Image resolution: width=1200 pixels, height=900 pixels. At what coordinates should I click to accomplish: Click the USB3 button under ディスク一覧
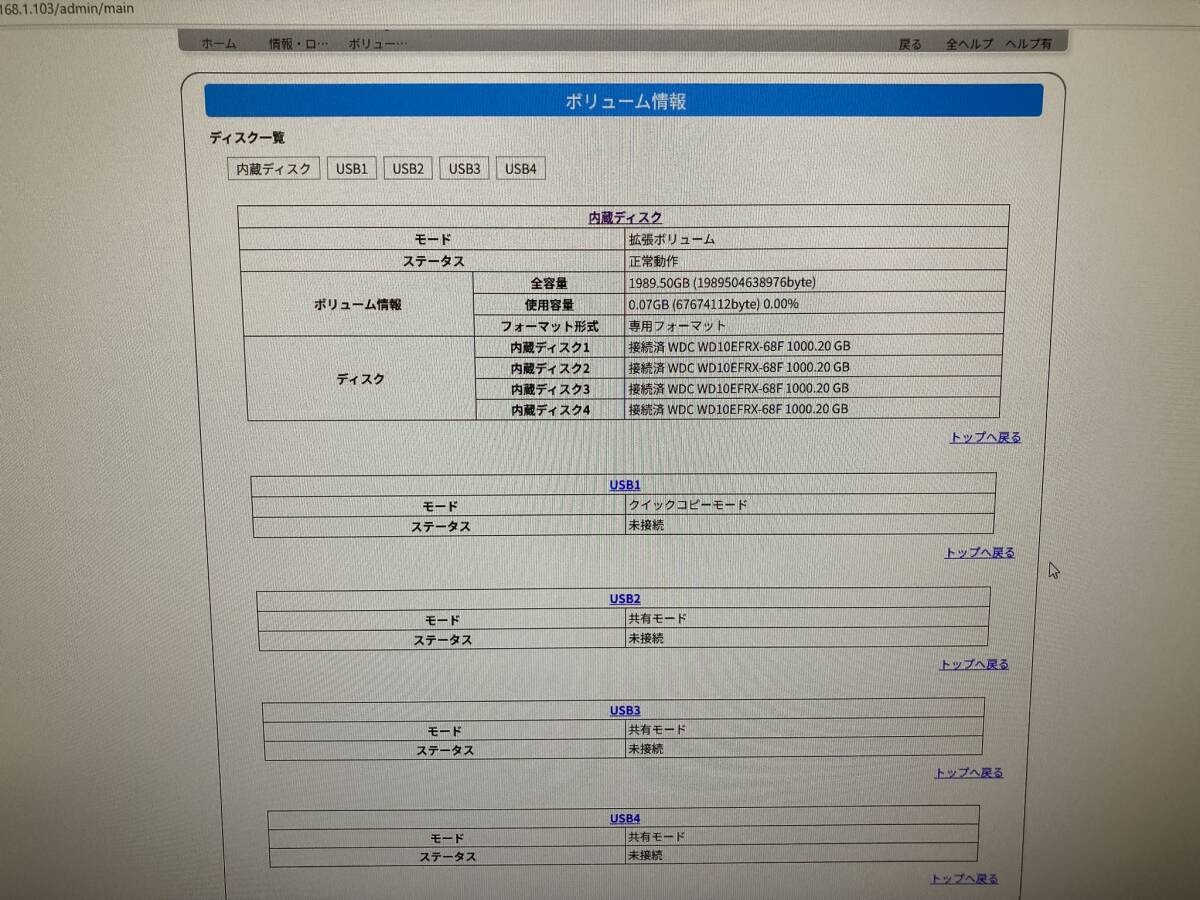point(464,169)
